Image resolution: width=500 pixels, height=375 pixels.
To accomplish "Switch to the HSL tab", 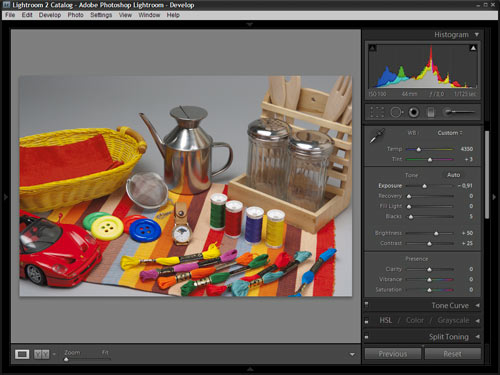I will [385, 320].
